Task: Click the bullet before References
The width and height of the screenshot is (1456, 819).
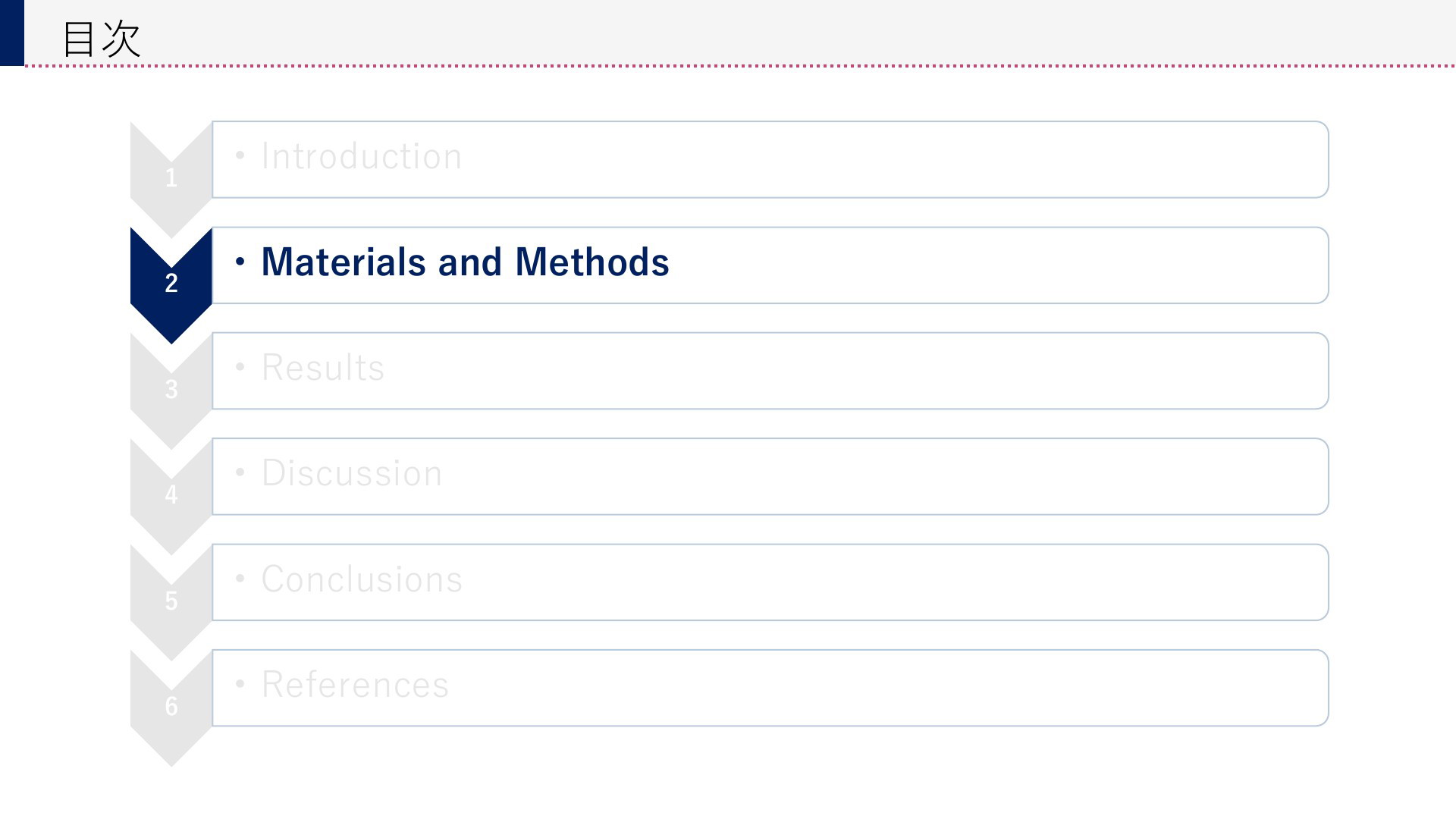Action: (240, 685)
